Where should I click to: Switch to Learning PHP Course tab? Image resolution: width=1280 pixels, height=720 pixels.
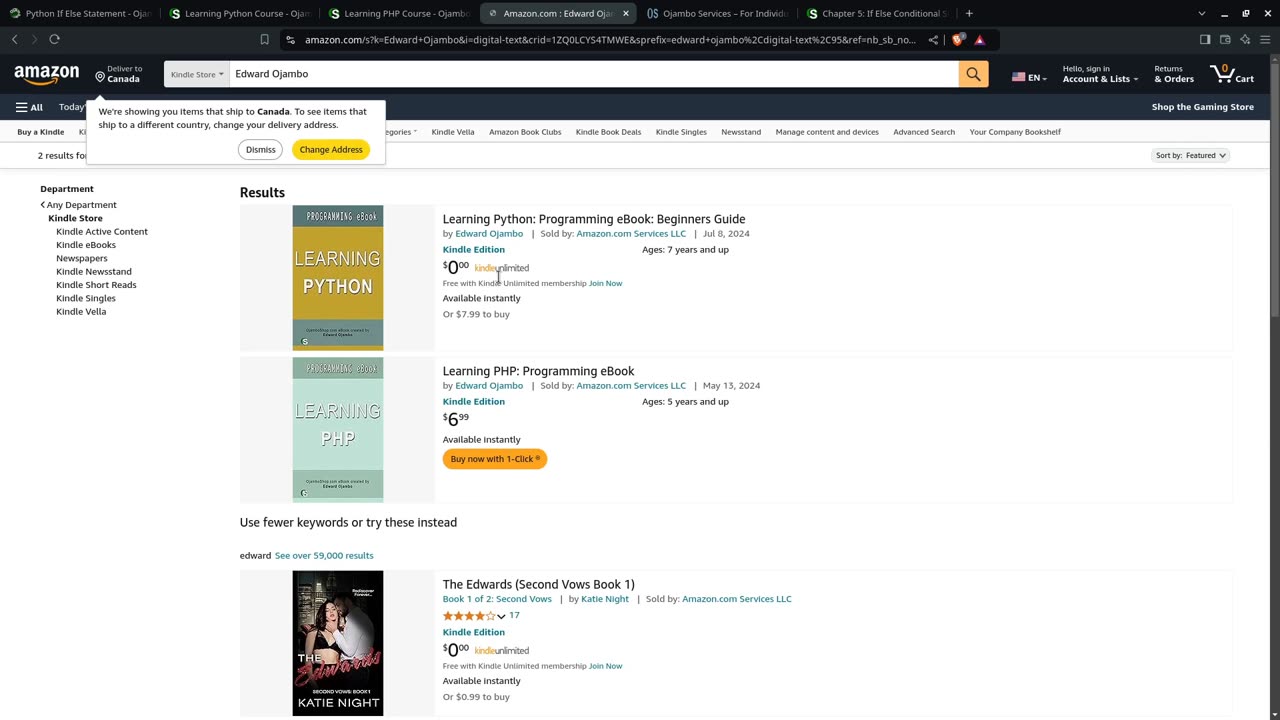pos(398,13)
